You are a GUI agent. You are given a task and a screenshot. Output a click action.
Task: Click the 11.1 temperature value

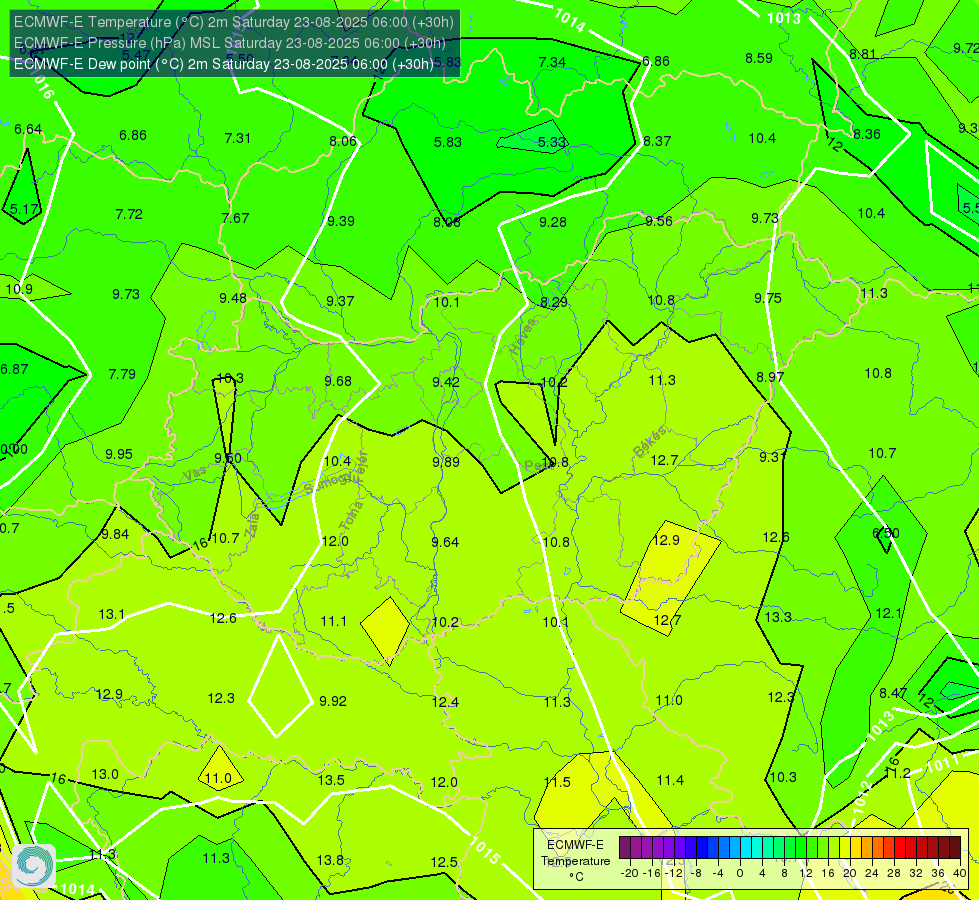pos(333,621)
